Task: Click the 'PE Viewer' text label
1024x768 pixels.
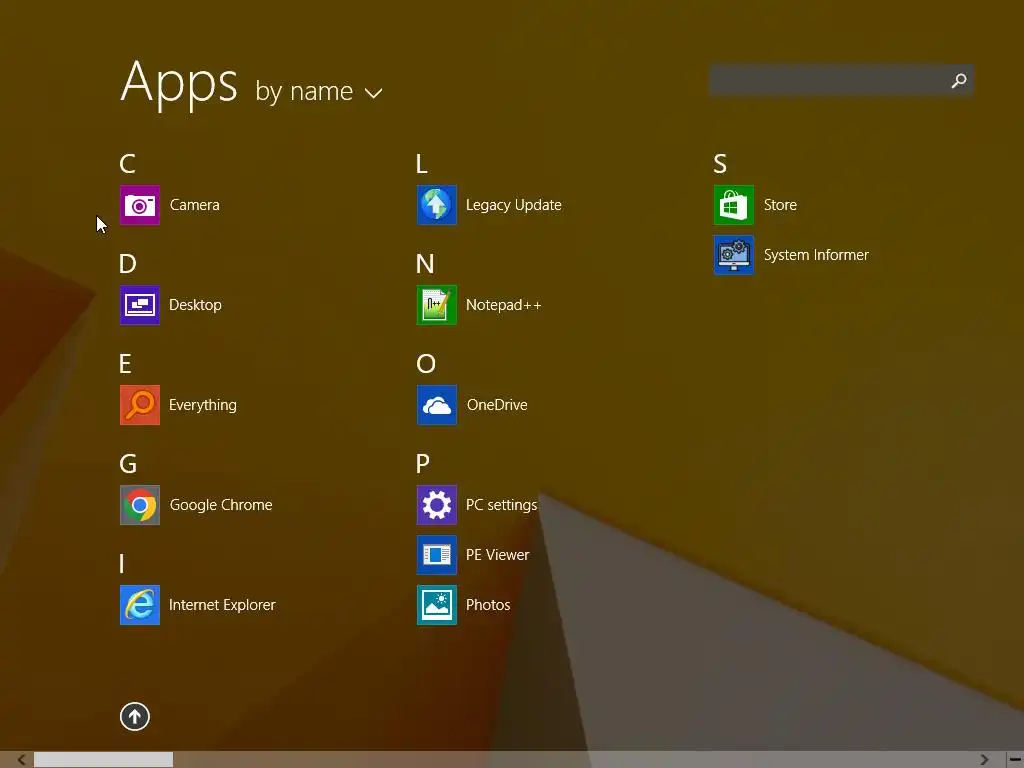Action: click(x=497, y=555)
